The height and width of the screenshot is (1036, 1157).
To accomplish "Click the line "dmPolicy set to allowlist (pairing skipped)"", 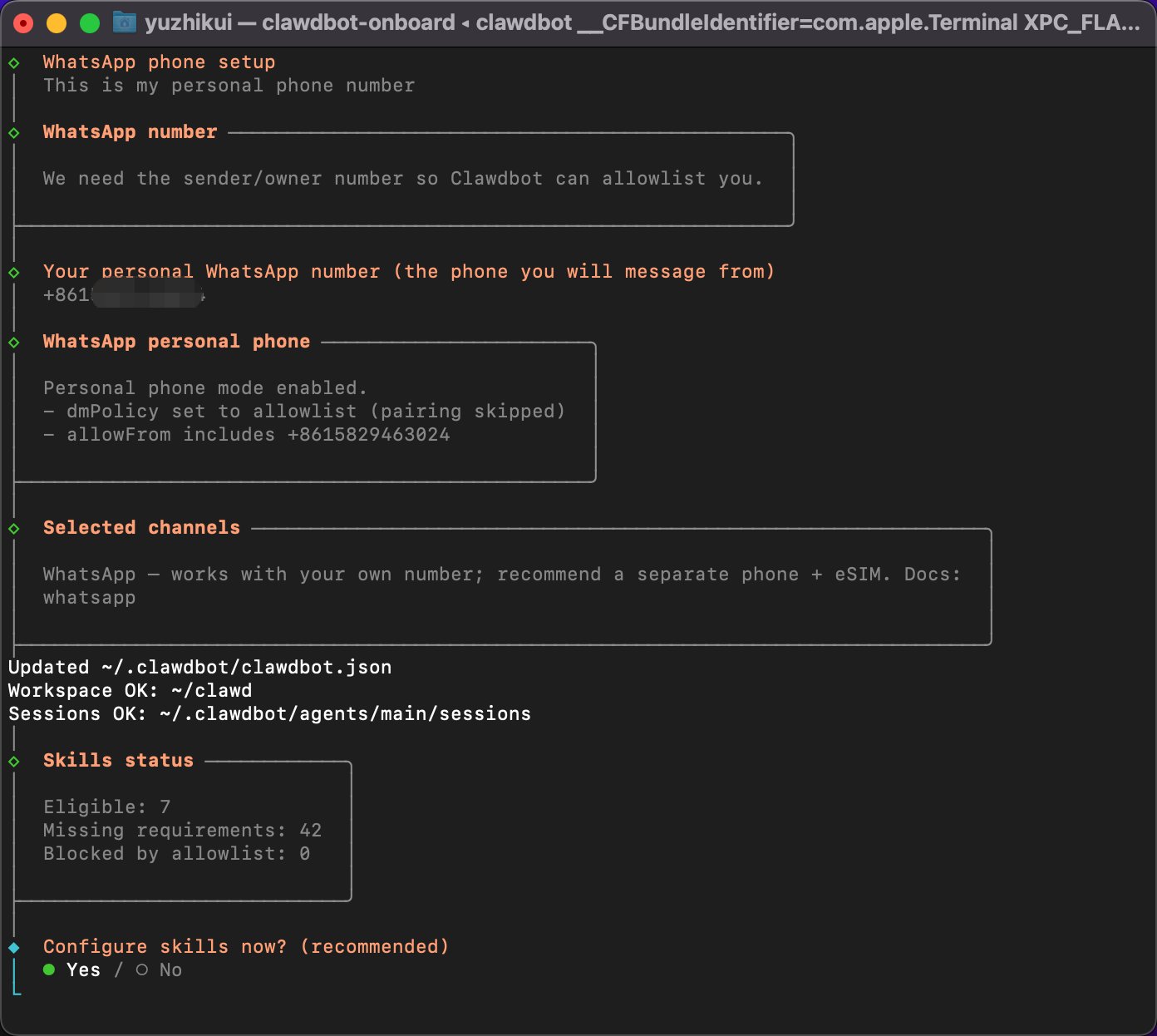I will click(x=304, y=412).
